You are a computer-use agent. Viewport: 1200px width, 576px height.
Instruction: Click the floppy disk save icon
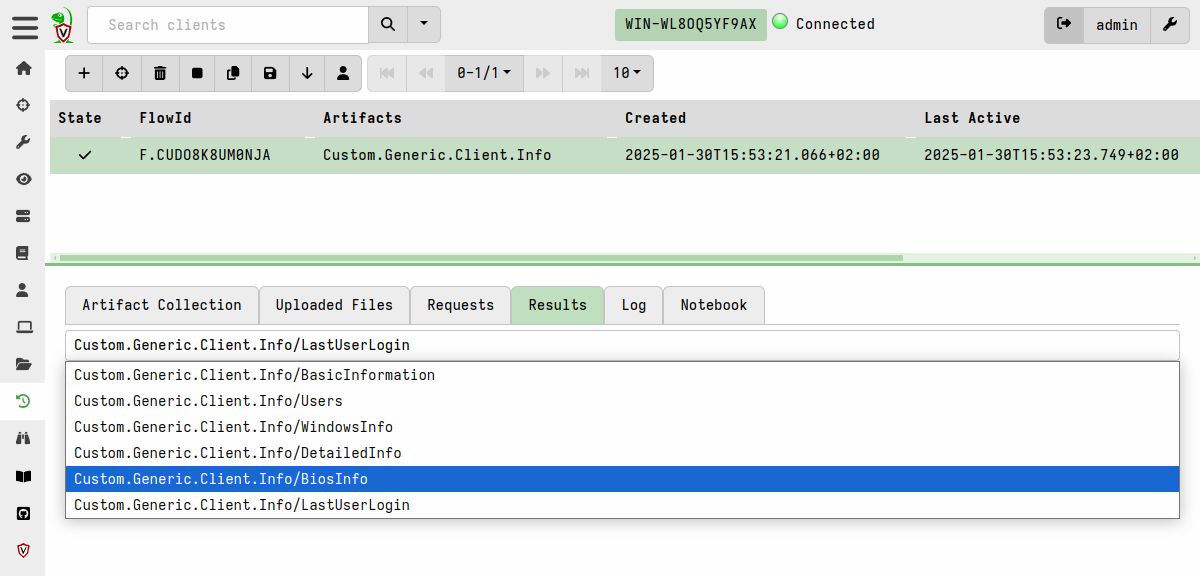[x=270, y=73]
